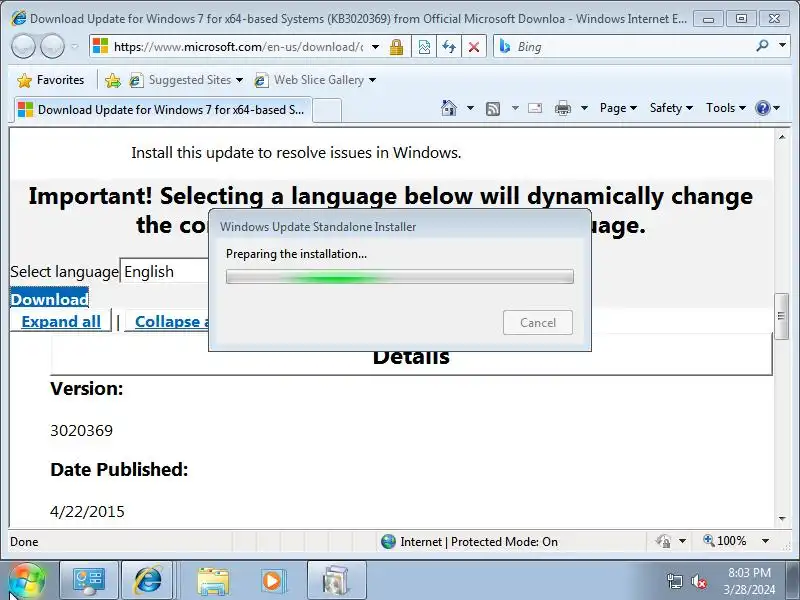
Task: Click the Back navigation button
Action: point(23,46)
